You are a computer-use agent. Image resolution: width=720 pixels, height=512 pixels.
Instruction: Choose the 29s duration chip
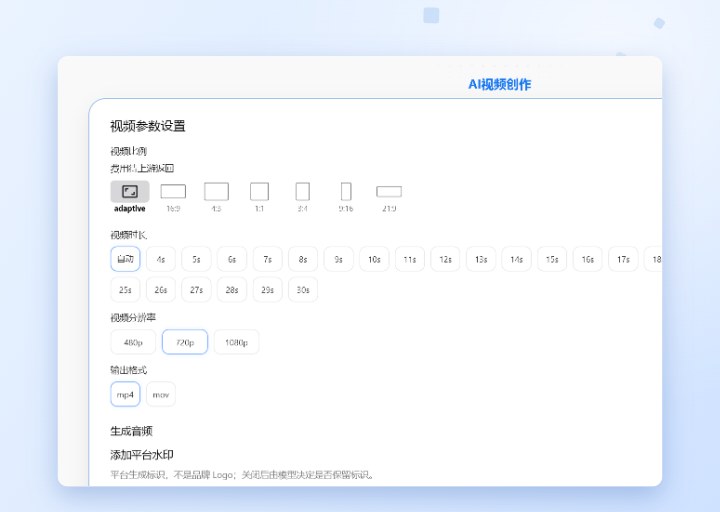click(268, 290)
